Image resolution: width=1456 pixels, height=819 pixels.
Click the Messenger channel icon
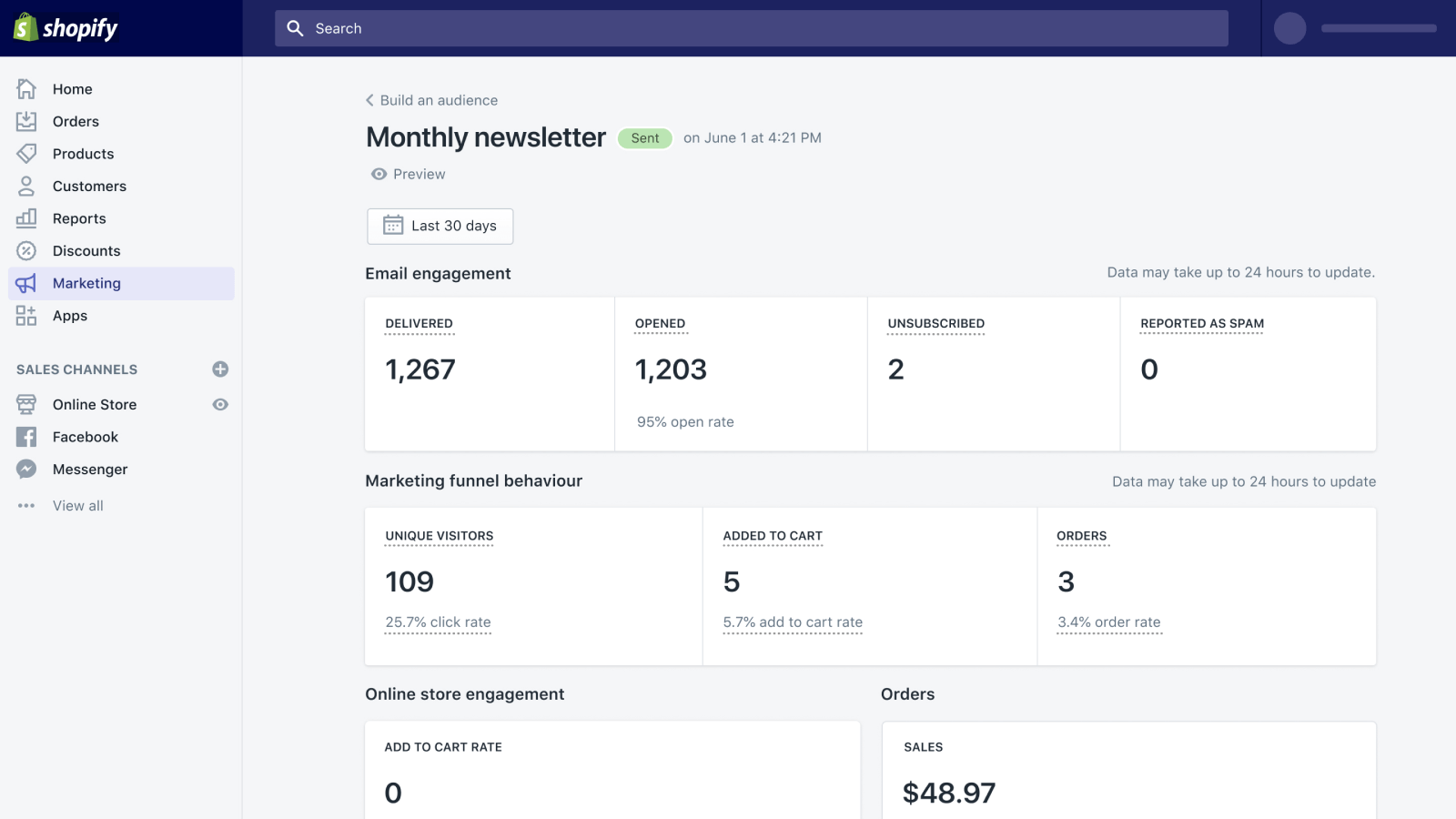click(26, 469)
